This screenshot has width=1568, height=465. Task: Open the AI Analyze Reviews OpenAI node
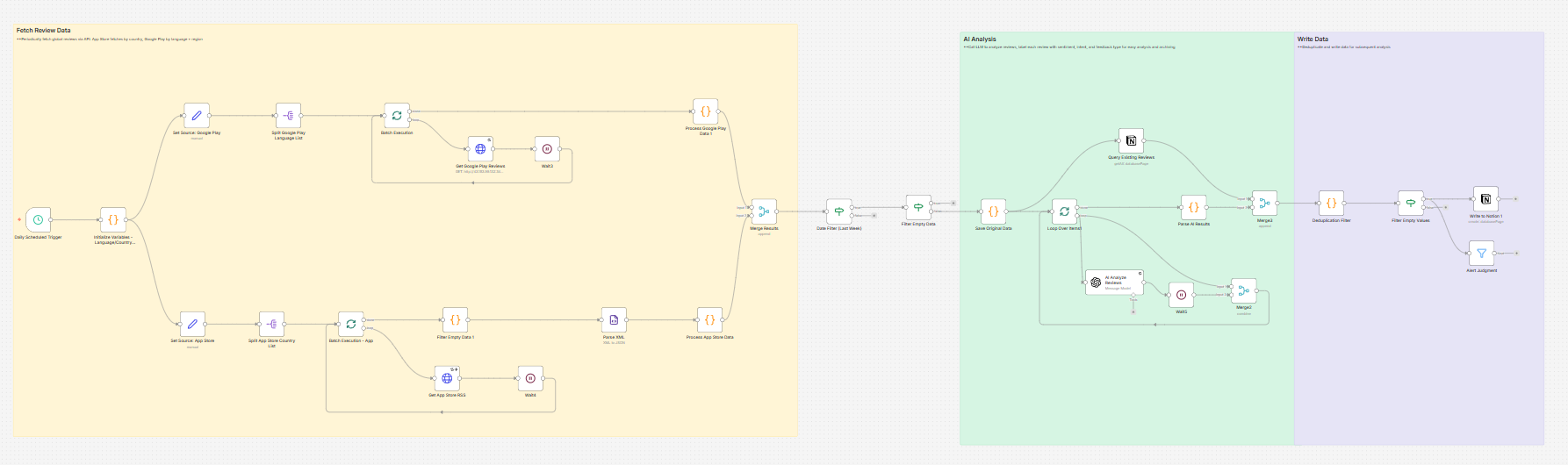[1114, 283]
